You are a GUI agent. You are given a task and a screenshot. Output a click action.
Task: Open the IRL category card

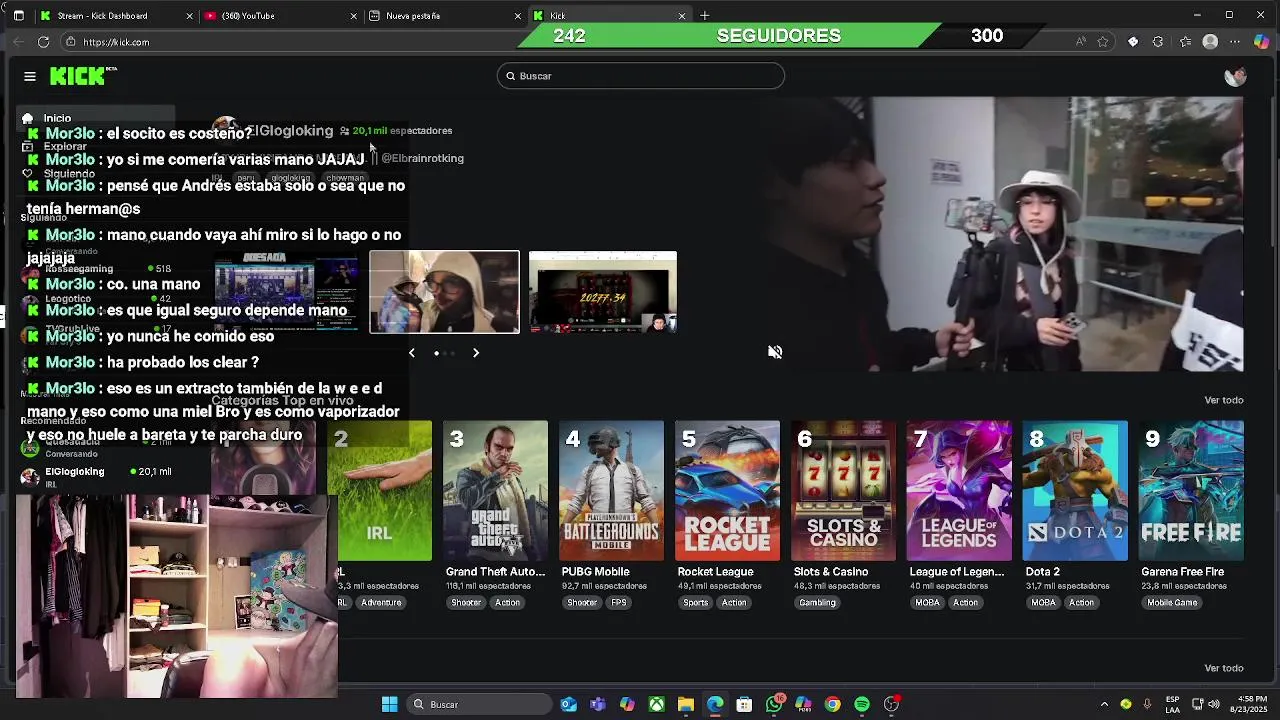tap(380, 490)
